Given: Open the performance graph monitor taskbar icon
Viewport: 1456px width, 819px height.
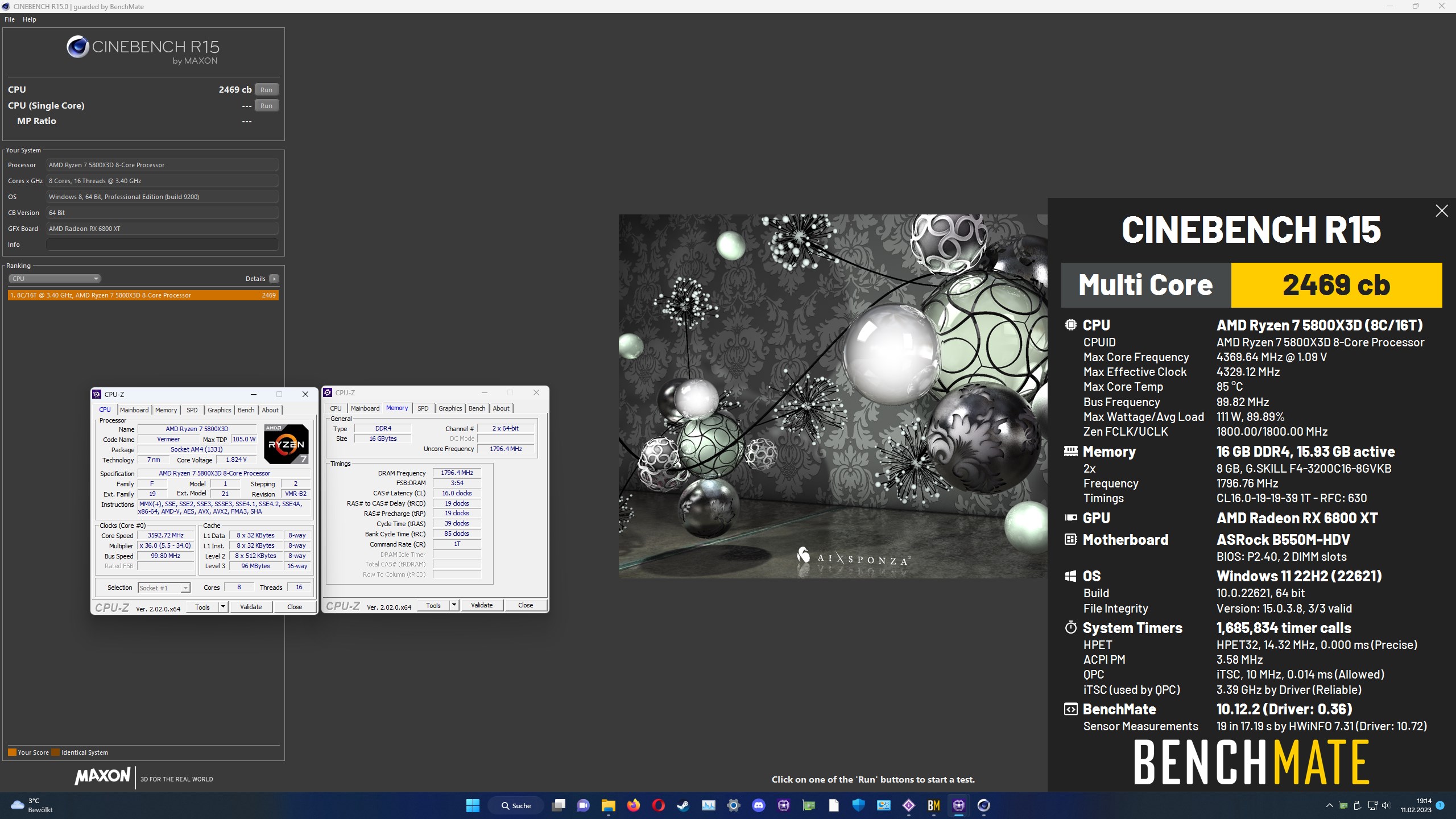Looking at the screenshot, I should tap(709, 805).
